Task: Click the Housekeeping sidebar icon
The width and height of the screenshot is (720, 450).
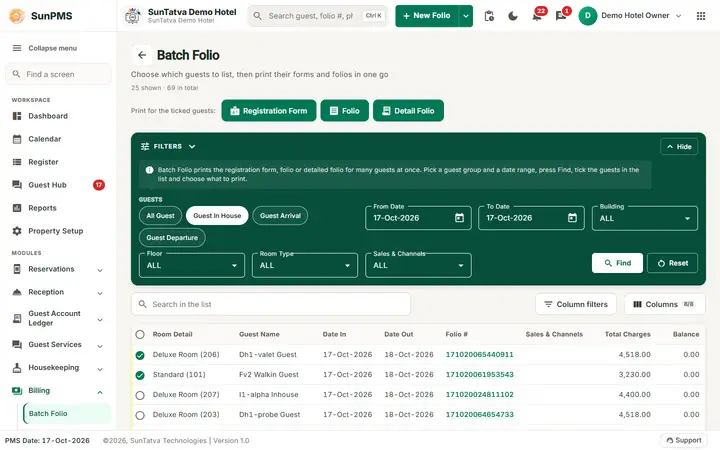Action: [17, 367]
